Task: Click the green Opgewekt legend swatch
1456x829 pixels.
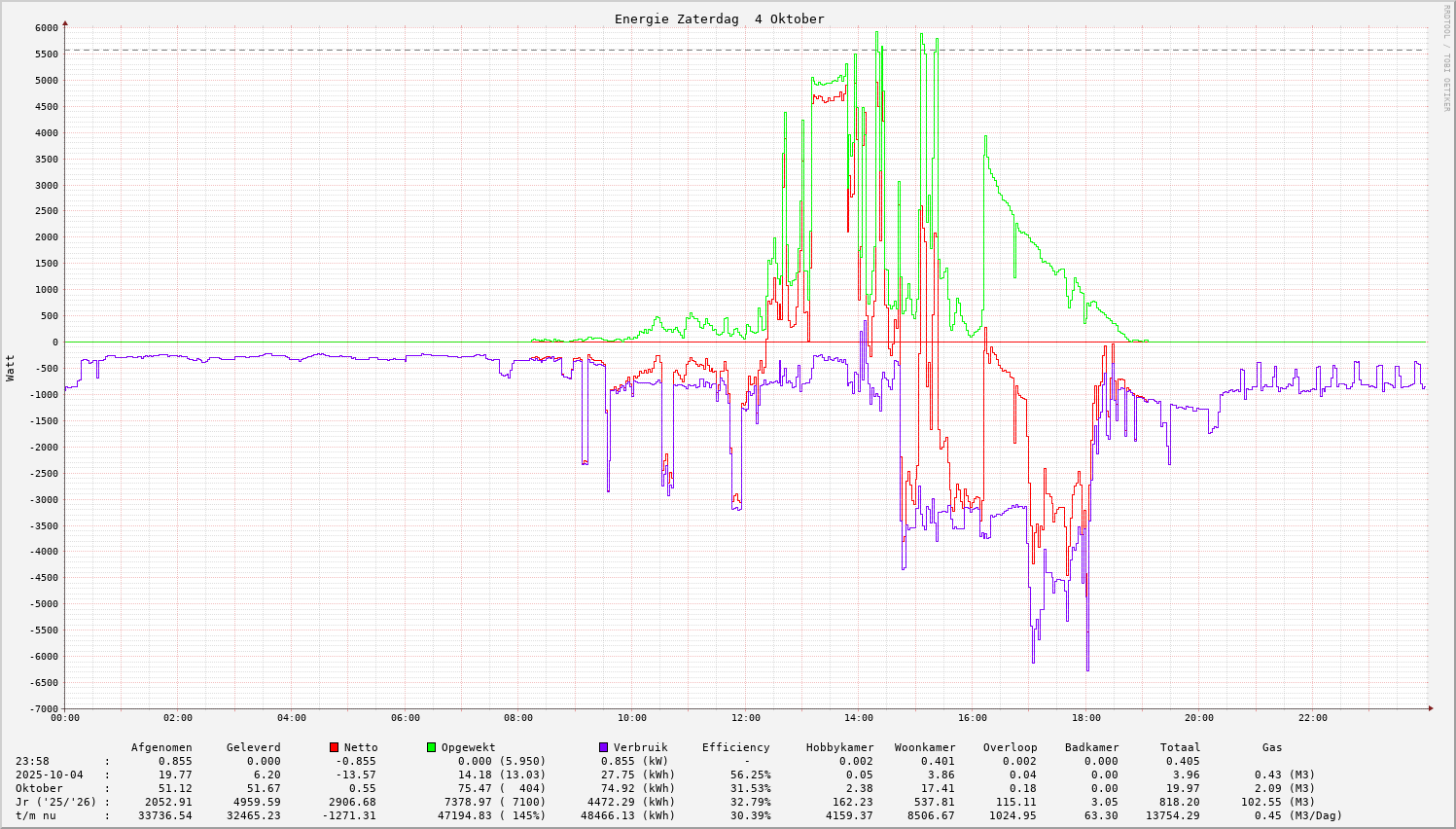Action: (x=431, y=747)
